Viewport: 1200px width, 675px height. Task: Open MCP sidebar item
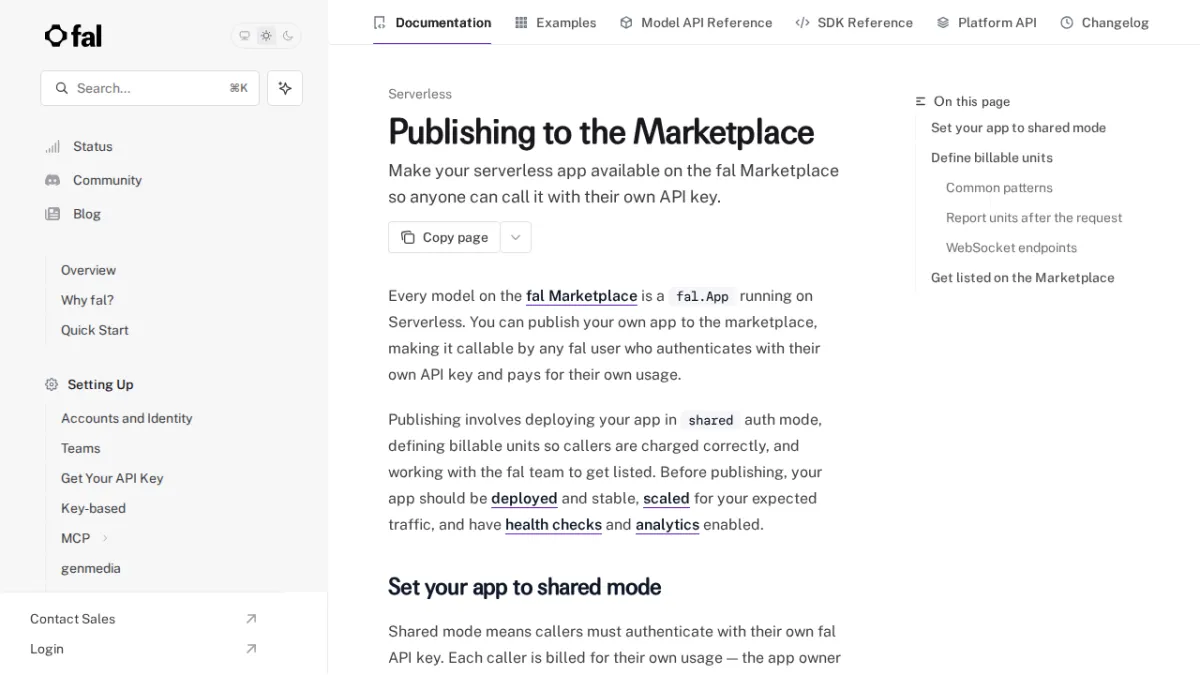(75, 538)
